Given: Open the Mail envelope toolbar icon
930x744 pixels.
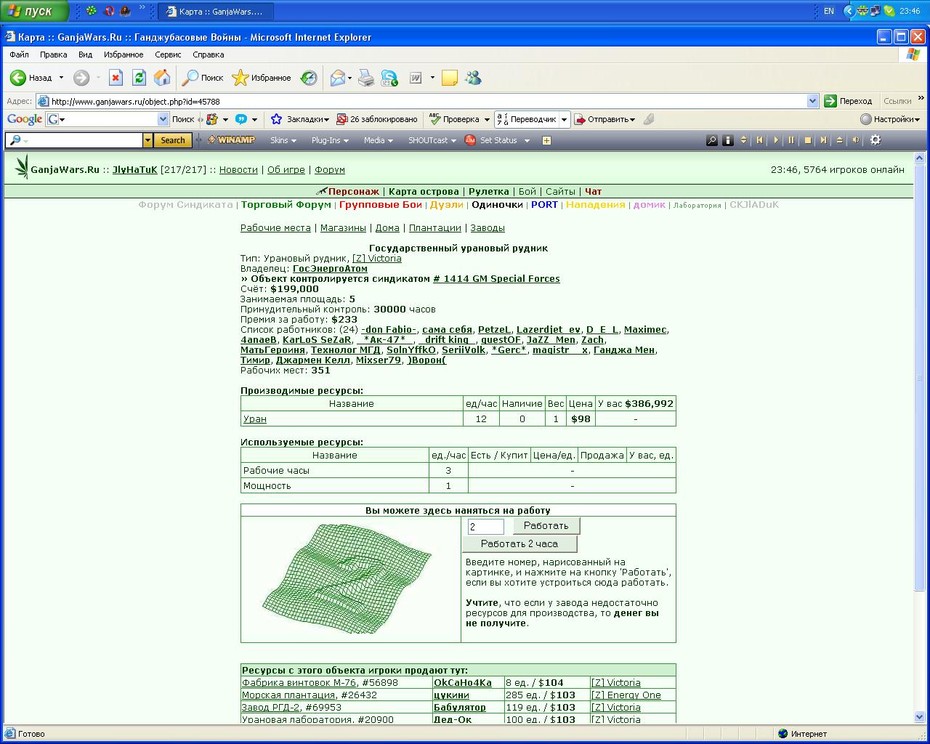Looking at the screenshot, I should pos(337,78).
